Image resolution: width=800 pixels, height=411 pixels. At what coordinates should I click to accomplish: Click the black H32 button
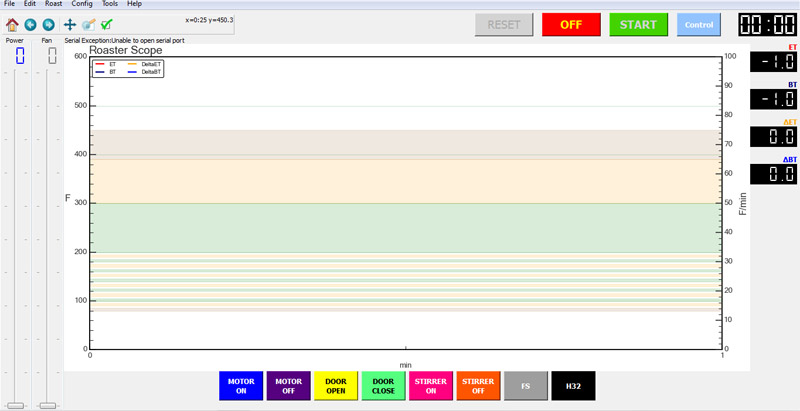(x=573, y=386)
